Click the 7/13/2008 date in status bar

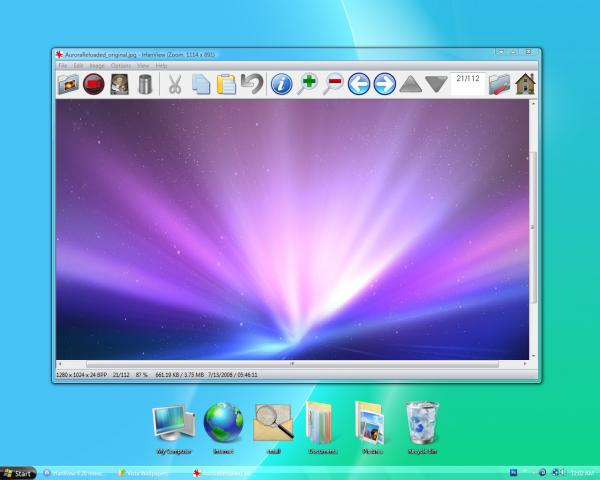(220, 375)
